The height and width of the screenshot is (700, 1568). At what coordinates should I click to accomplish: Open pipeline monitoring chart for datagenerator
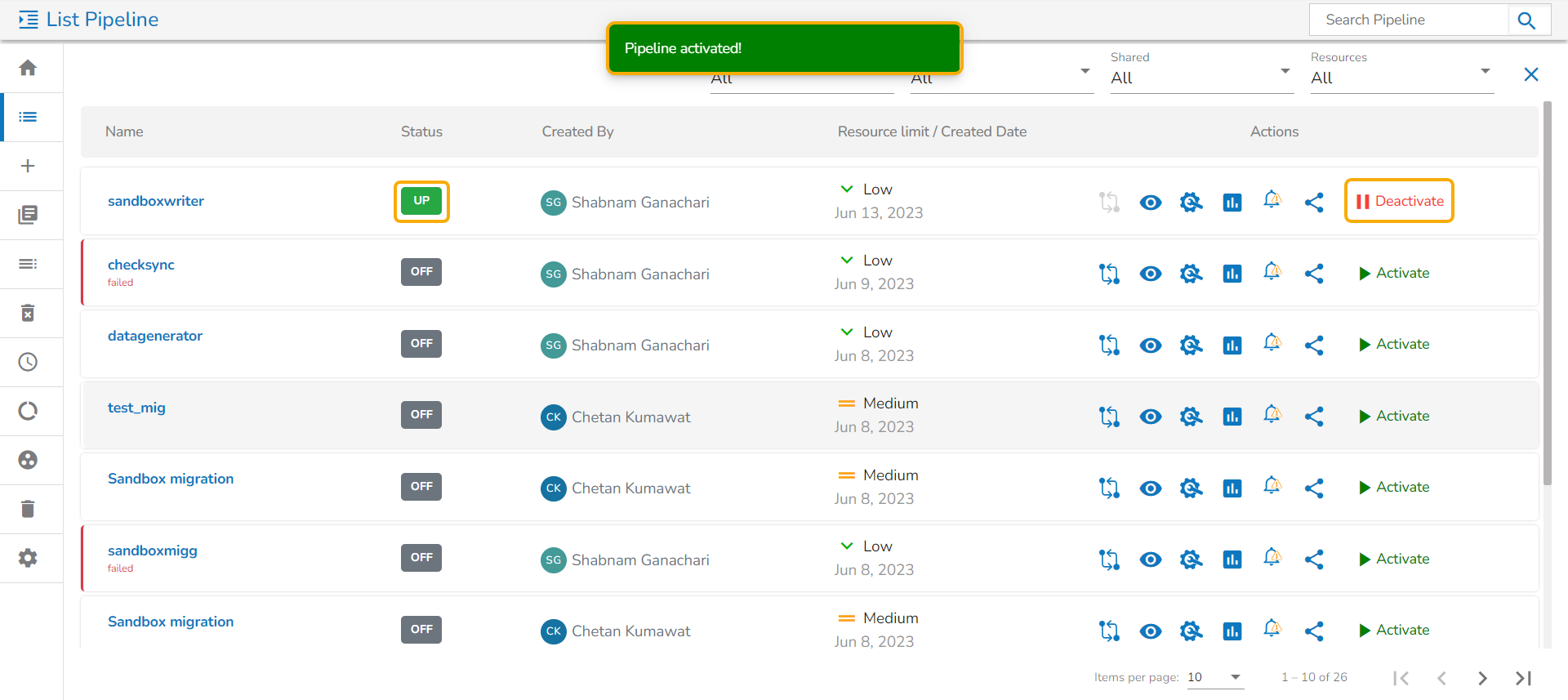pyautogui.click(x=1232, y=346)
